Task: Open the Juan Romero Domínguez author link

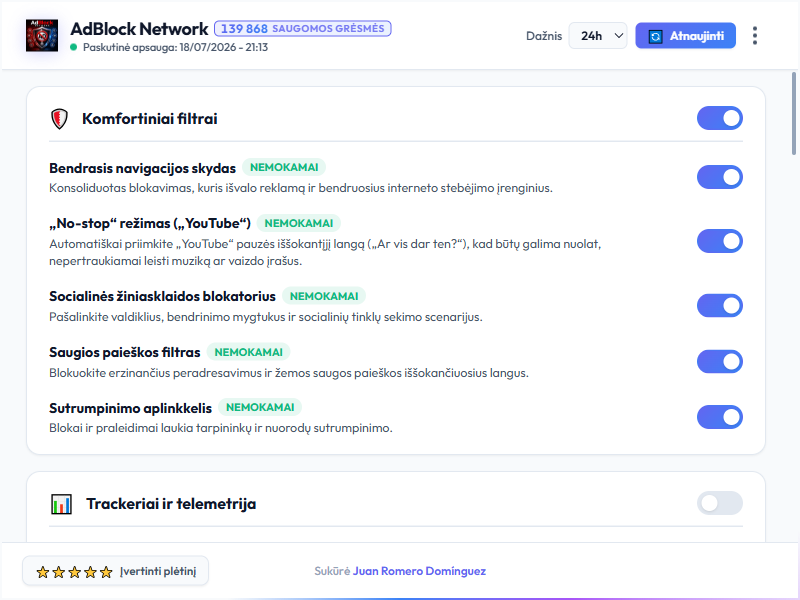Action: pos(419,571)
